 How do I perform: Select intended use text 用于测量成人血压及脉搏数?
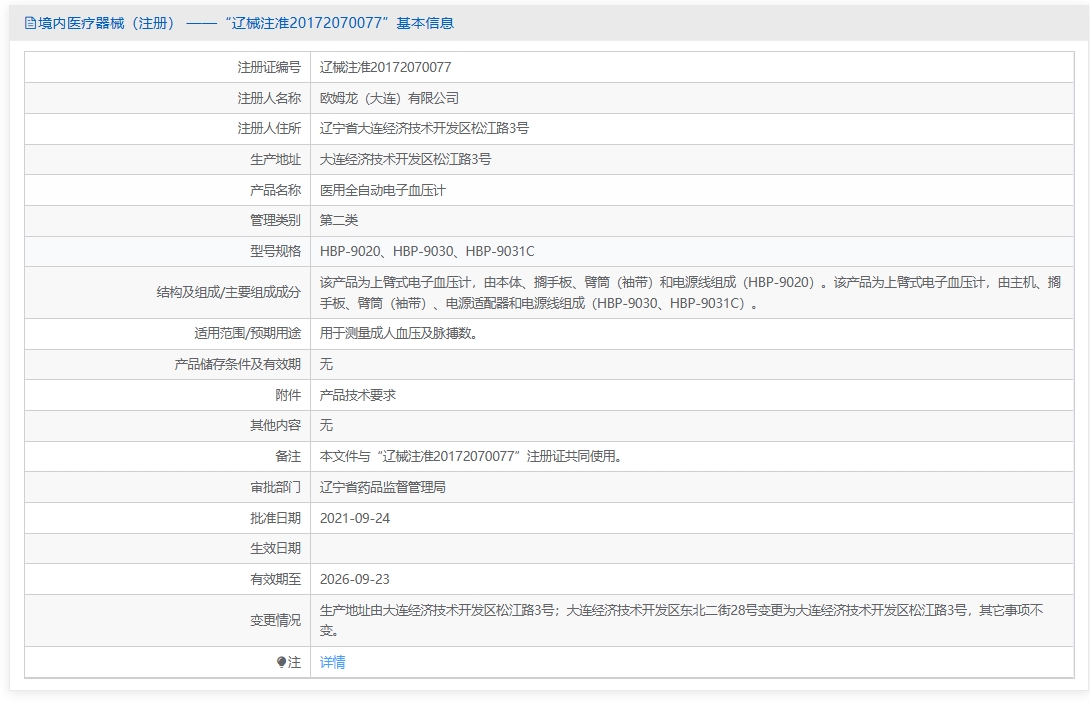[x=399, y=333]
